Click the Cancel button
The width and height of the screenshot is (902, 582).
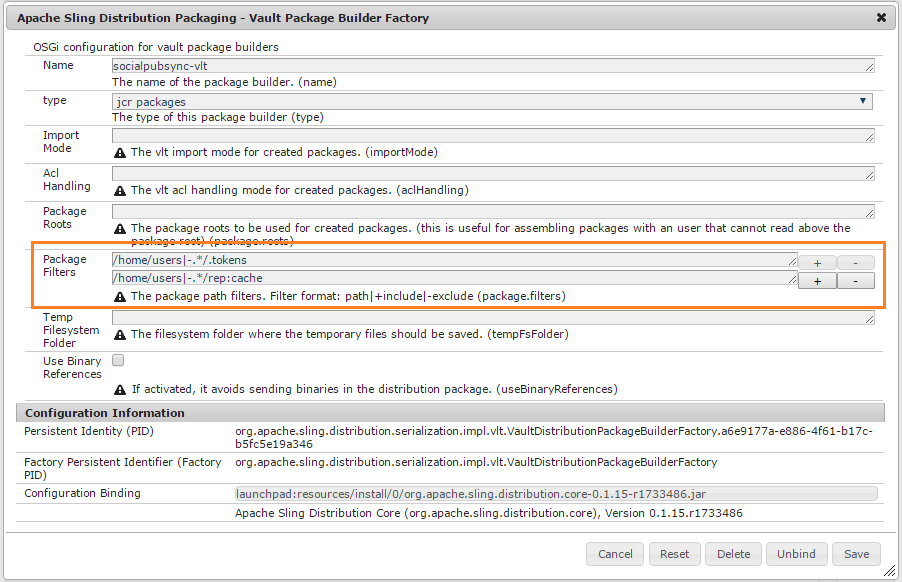click(x=614, y=554)
